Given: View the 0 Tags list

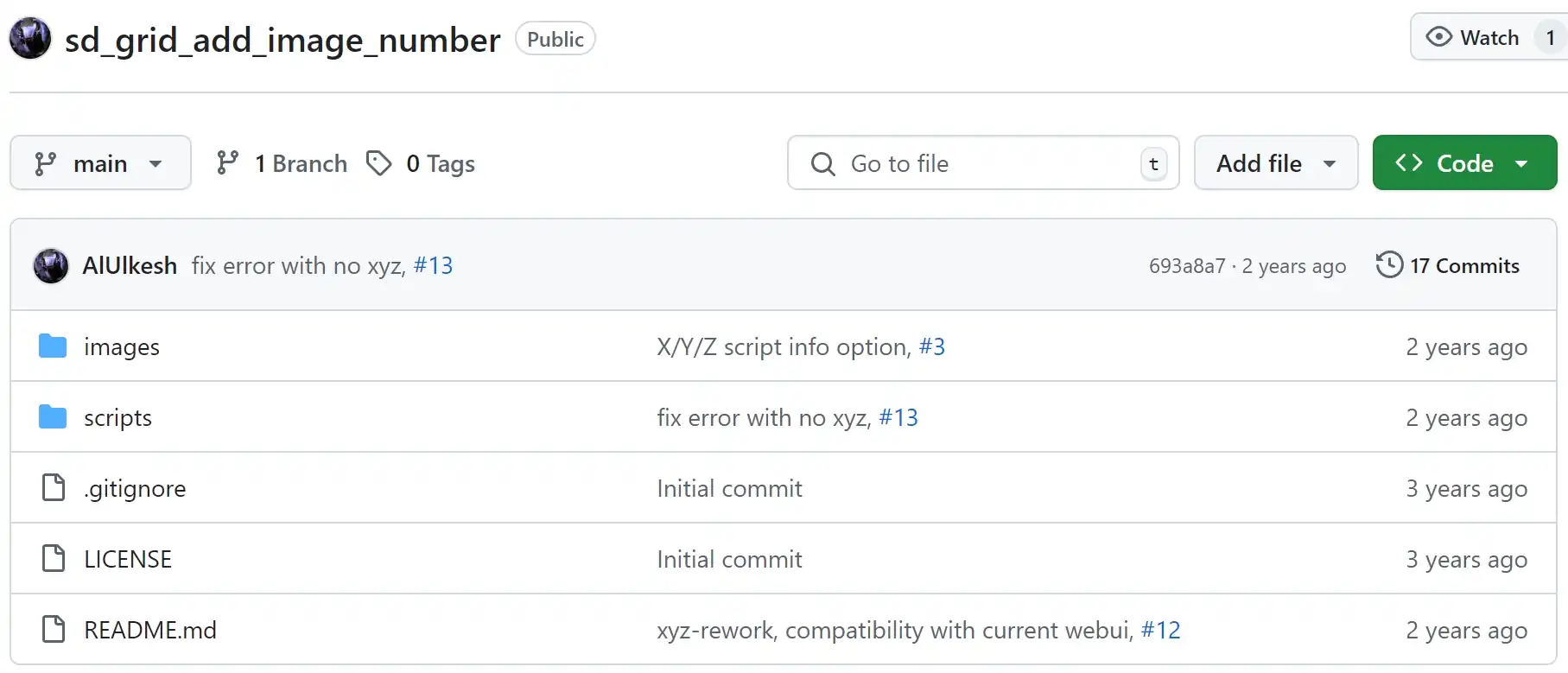Looking at the screenshot, I should point(421,163).
